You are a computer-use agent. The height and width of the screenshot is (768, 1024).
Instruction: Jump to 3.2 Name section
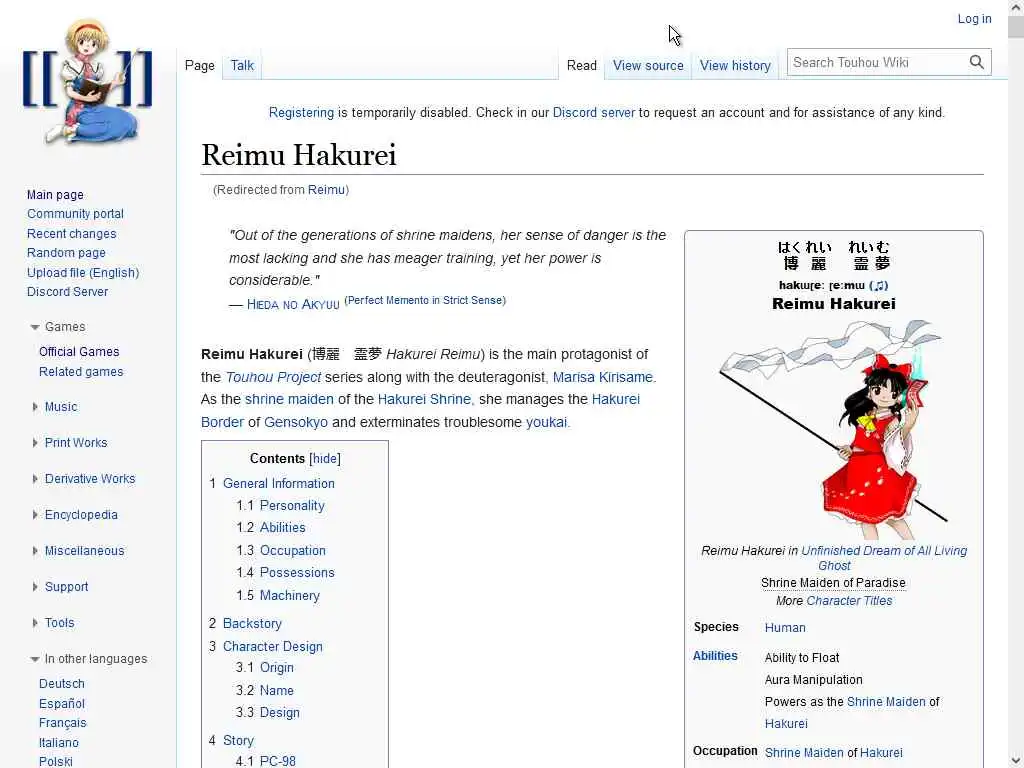click(277, 690)
